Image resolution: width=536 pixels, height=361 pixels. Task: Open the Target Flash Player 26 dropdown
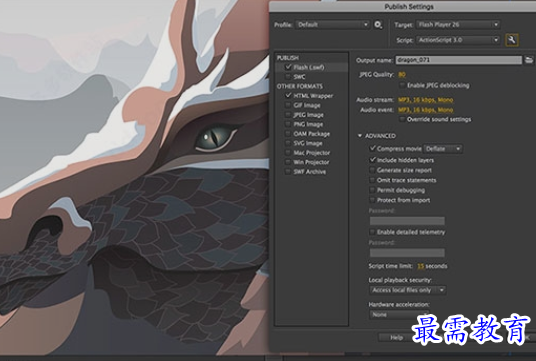[x=458, y=25]
